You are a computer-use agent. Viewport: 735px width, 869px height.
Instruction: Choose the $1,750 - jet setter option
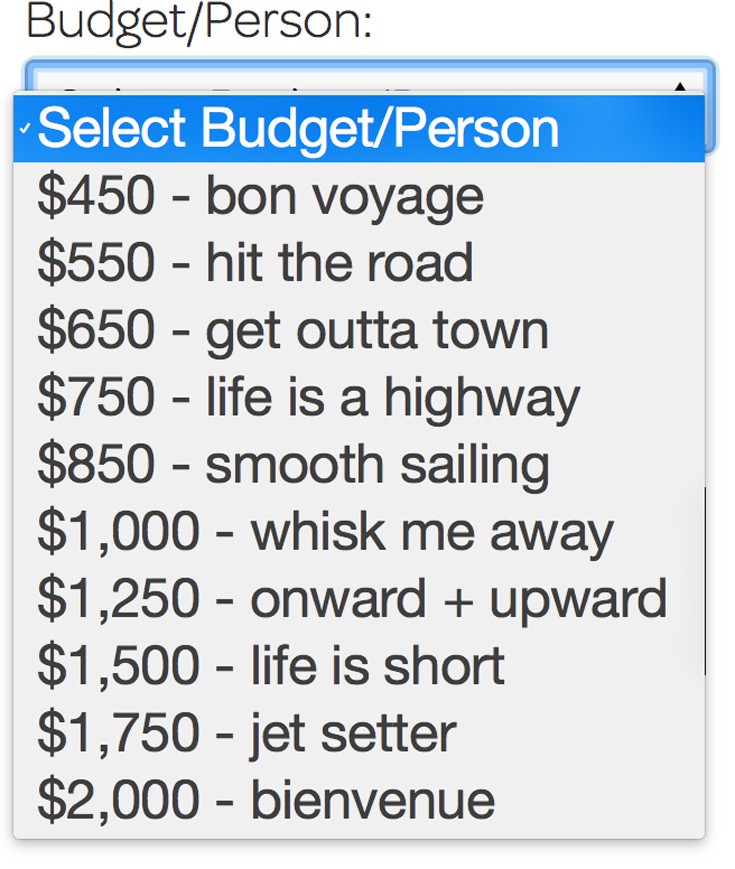tap(246, 732)
